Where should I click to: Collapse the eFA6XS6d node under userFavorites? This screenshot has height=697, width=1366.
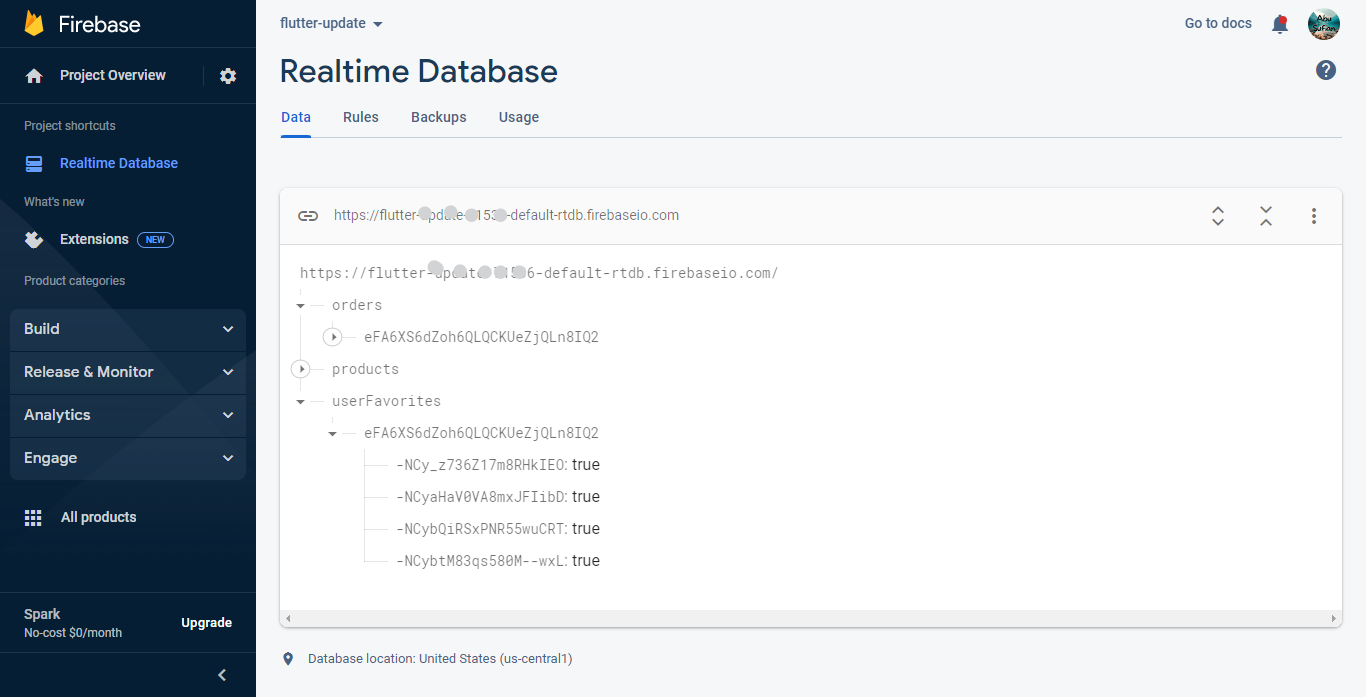click(333, 434)
